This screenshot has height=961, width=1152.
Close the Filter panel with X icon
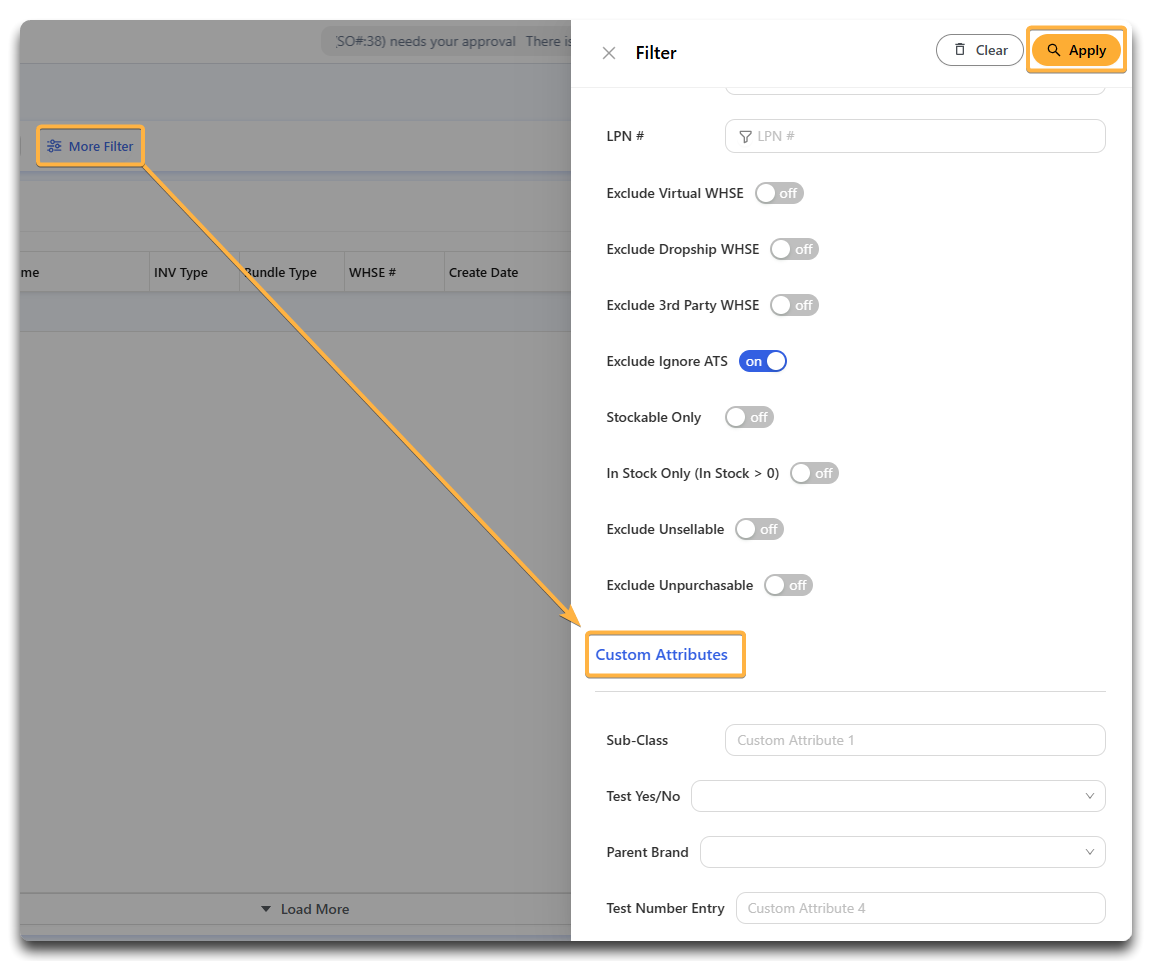tap(609, 53)
